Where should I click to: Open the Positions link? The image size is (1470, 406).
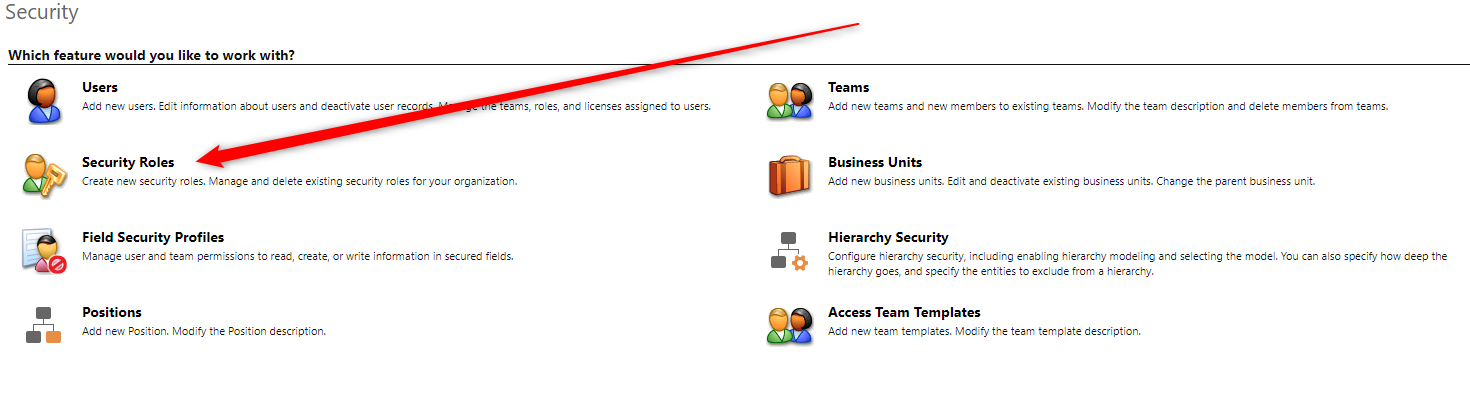(112, 312)
